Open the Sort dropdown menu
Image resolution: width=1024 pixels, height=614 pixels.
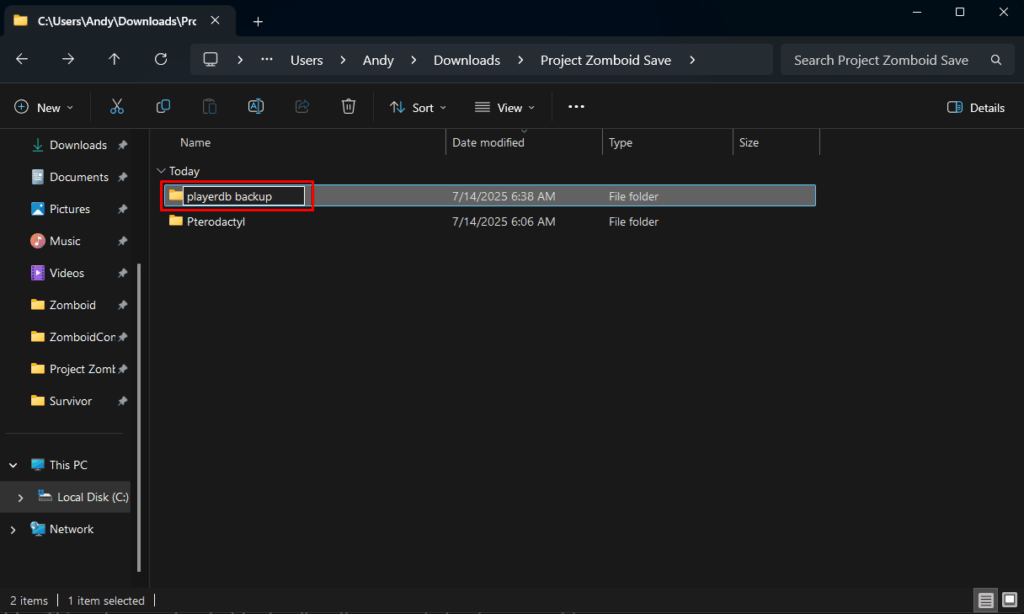(x=418, y=107)
